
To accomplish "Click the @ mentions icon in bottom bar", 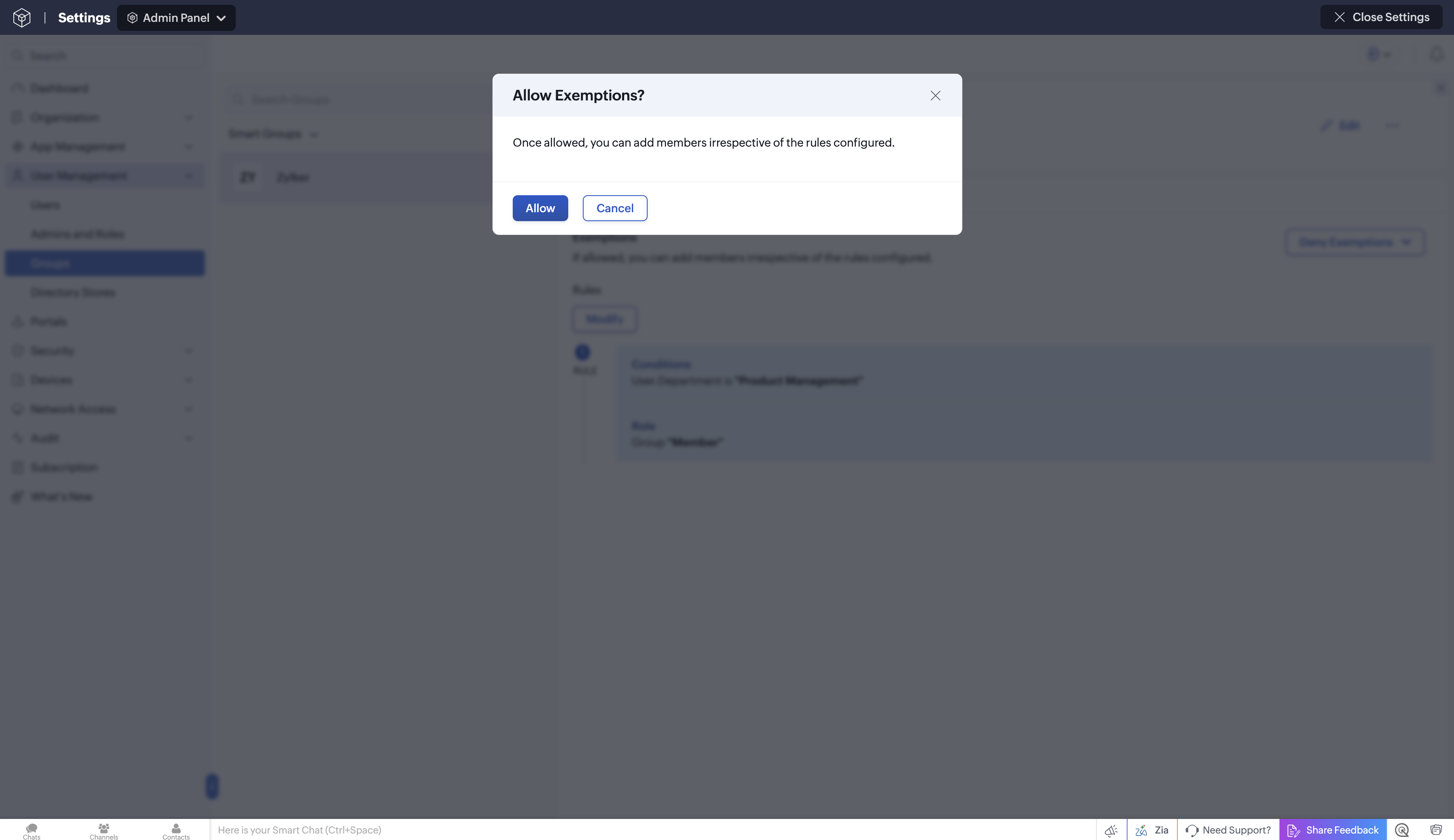I will tap(1401, 830).
